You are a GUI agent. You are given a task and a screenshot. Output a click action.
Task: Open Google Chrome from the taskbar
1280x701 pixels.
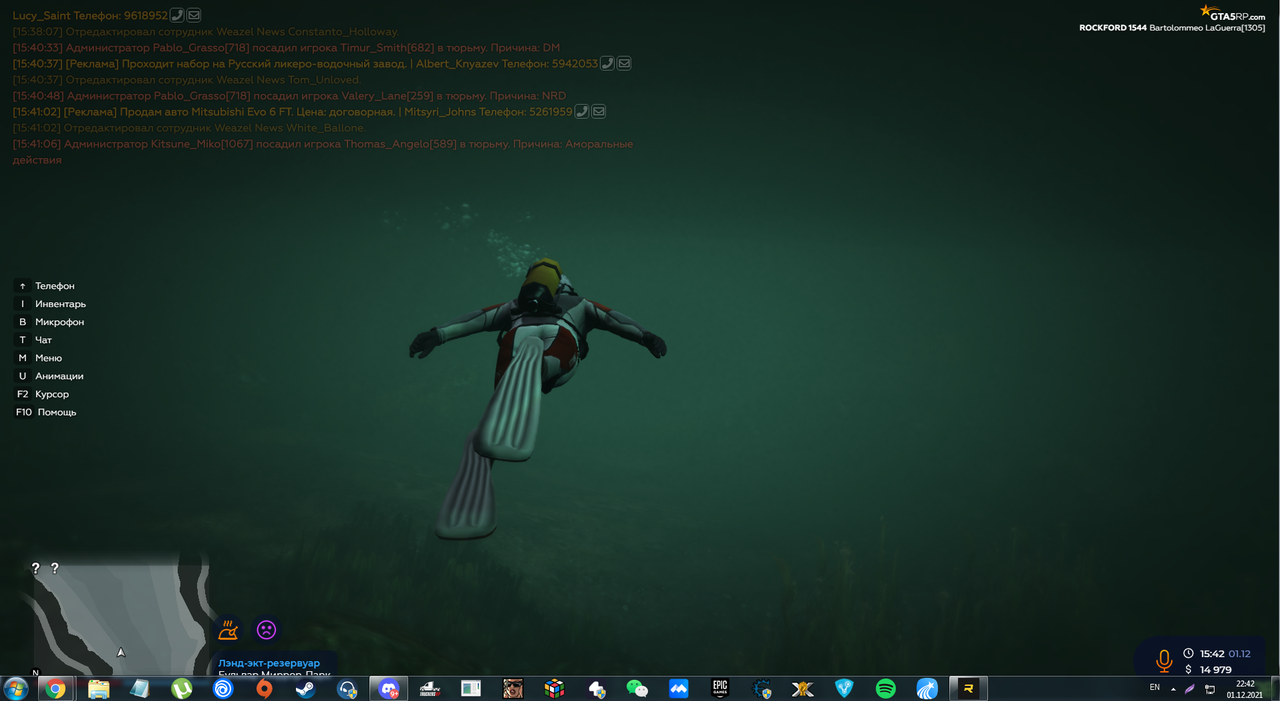coord(55,688)
